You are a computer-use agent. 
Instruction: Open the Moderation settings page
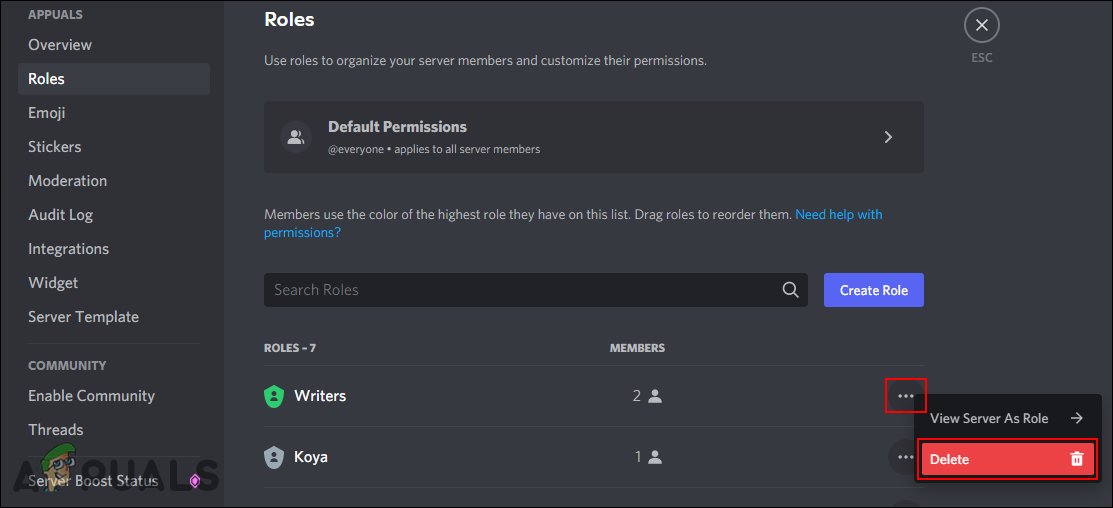(68, 181)
